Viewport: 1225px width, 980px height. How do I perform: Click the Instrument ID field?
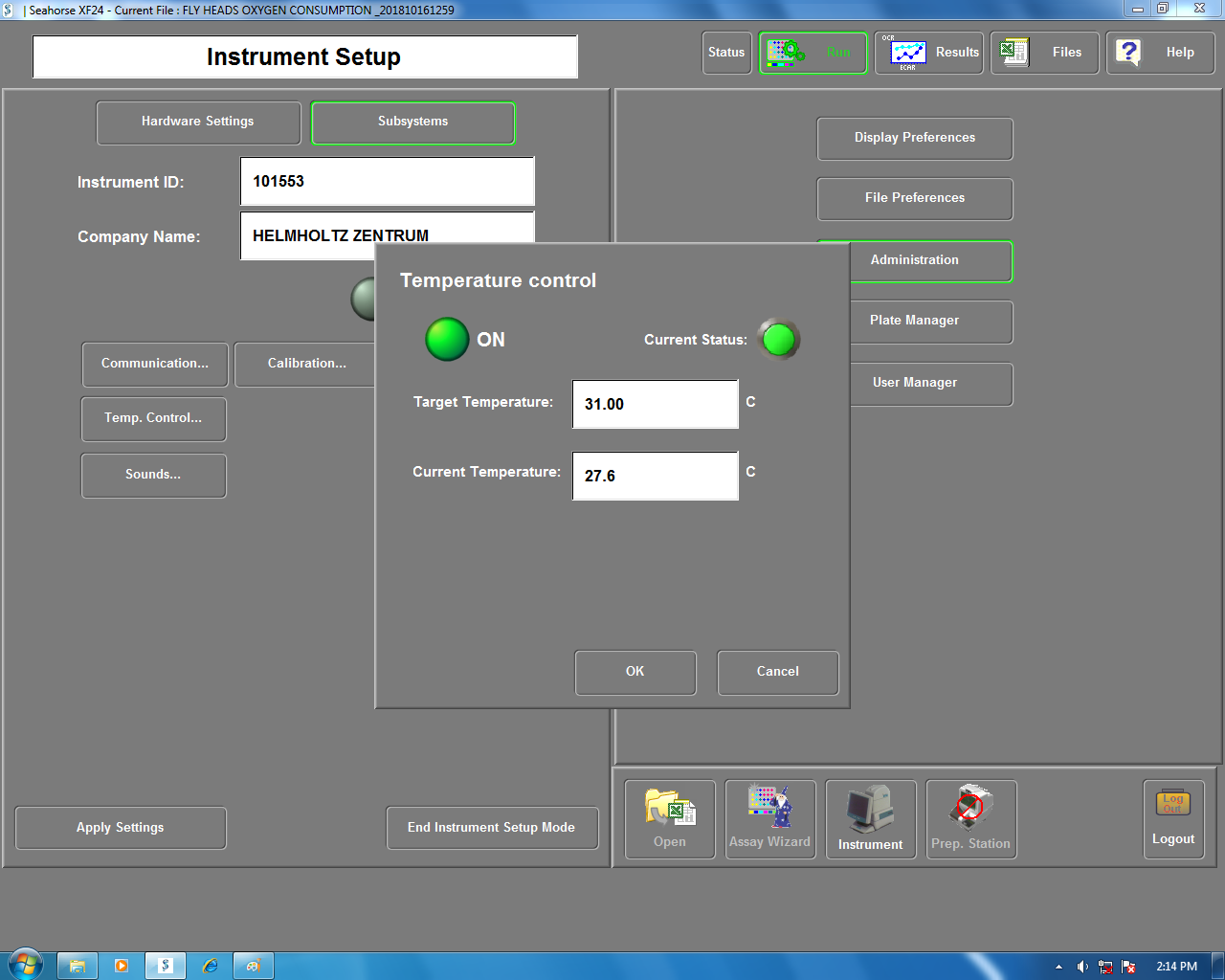click(388, 182)
